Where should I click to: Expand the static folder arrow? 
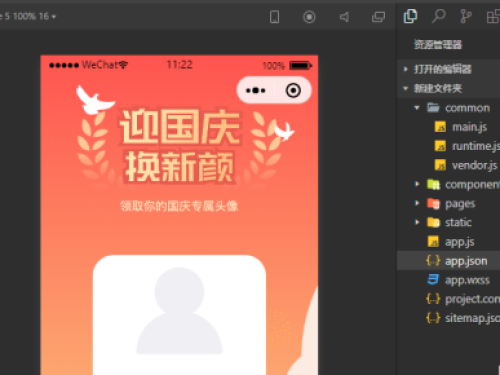tap(417, 222)
